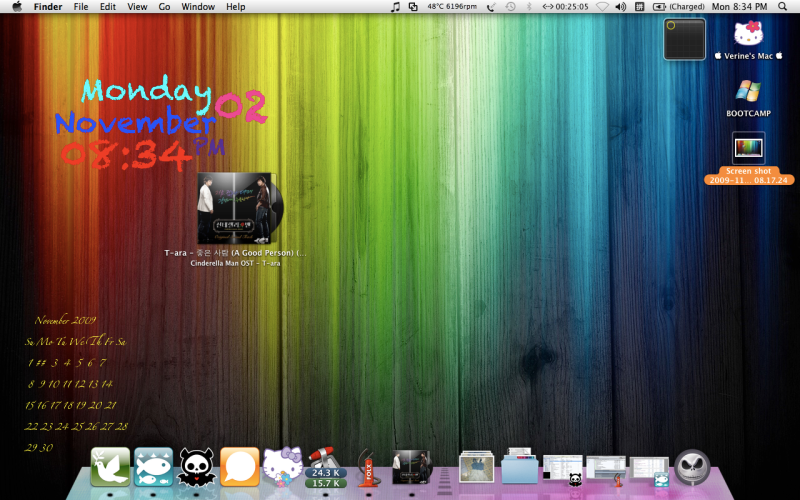The height and width of the screenshot is (500, 800).
Task: Open the Go menu
Action: tap(164, 7)
